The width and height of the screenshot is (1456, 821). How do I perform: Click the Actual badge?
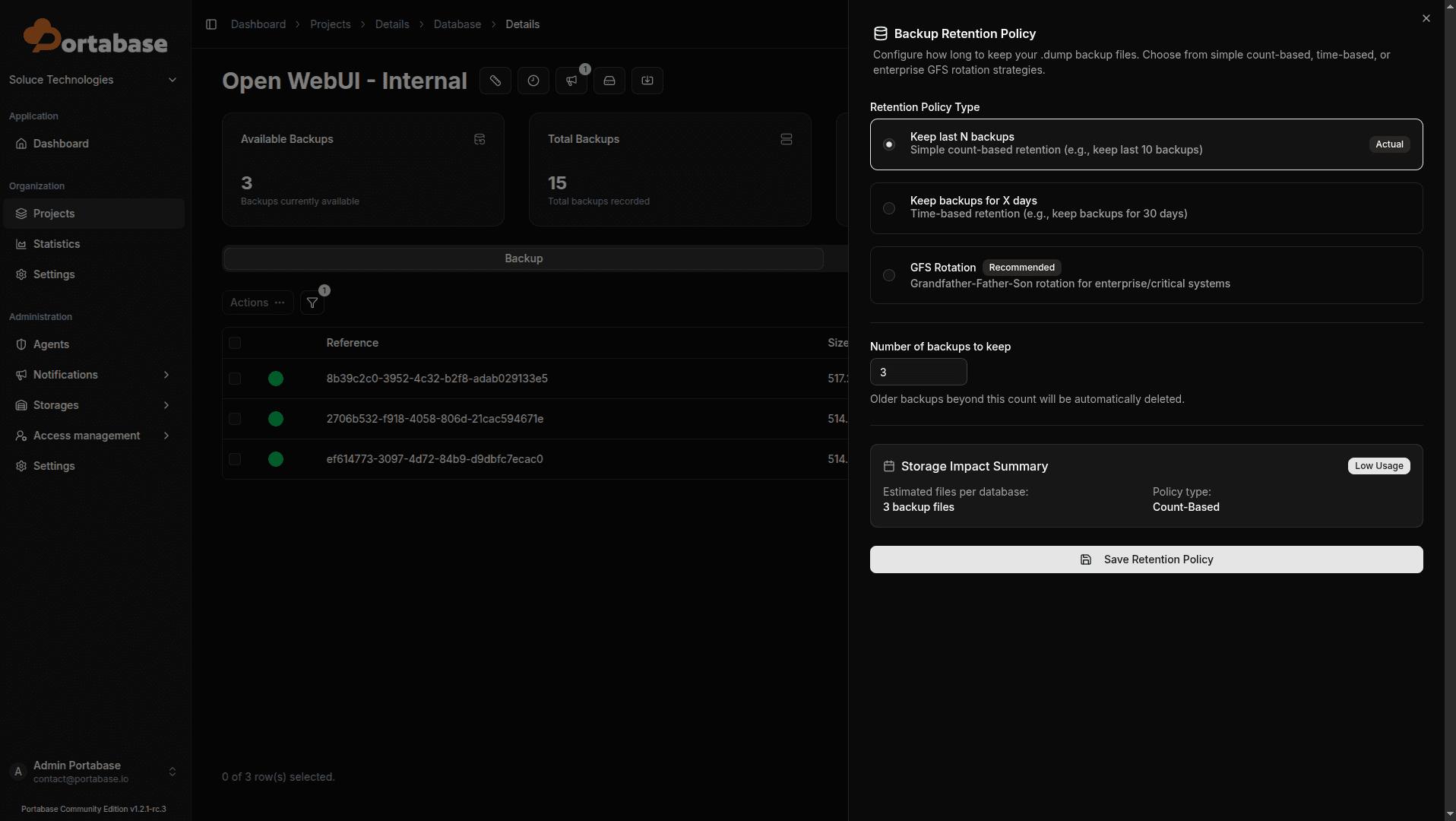pos(1390,144)
